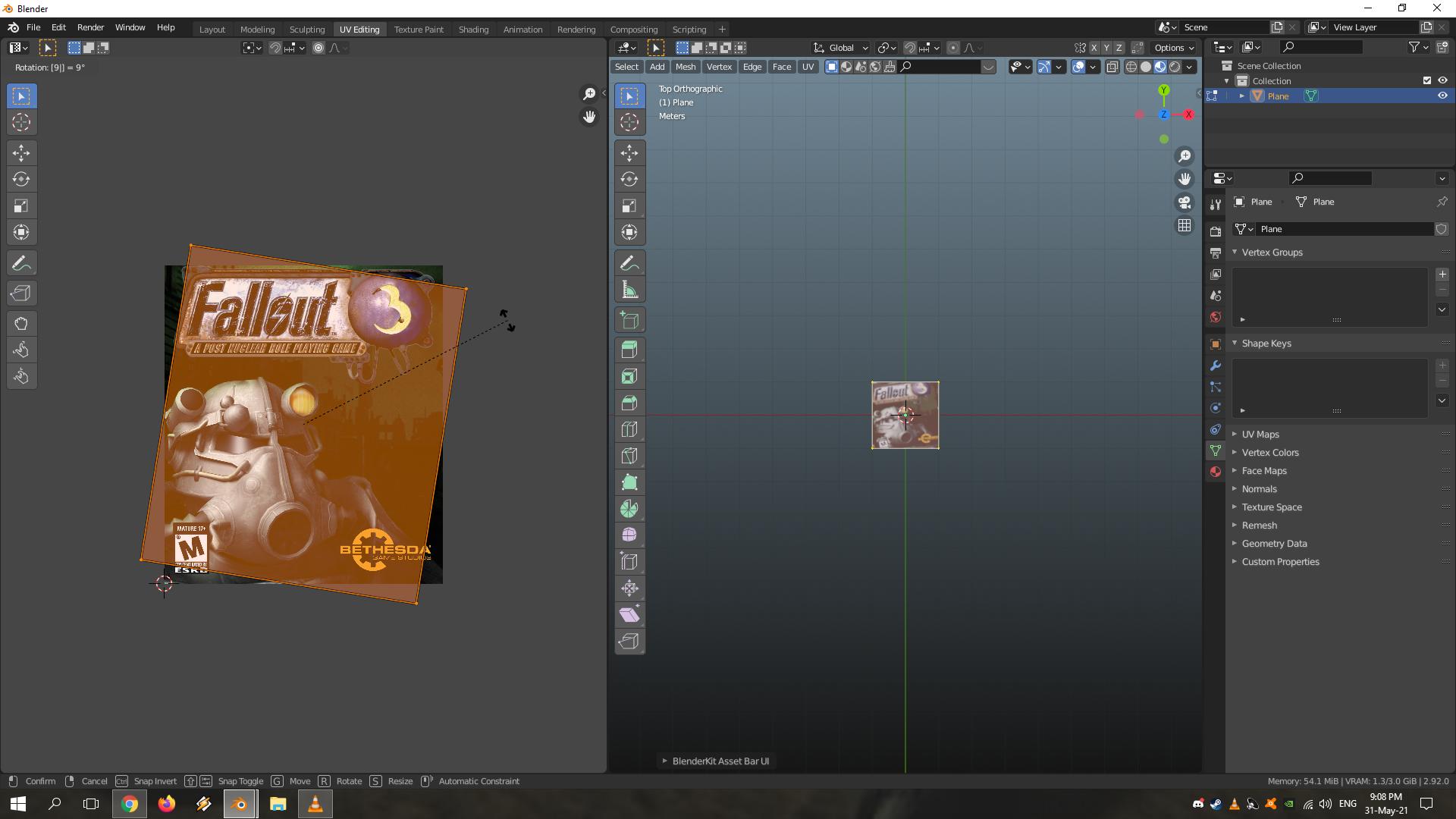This screenshot has width=1456, height=819.
Task: Add a new workspace tab with plus
Action: coord(722,30)
